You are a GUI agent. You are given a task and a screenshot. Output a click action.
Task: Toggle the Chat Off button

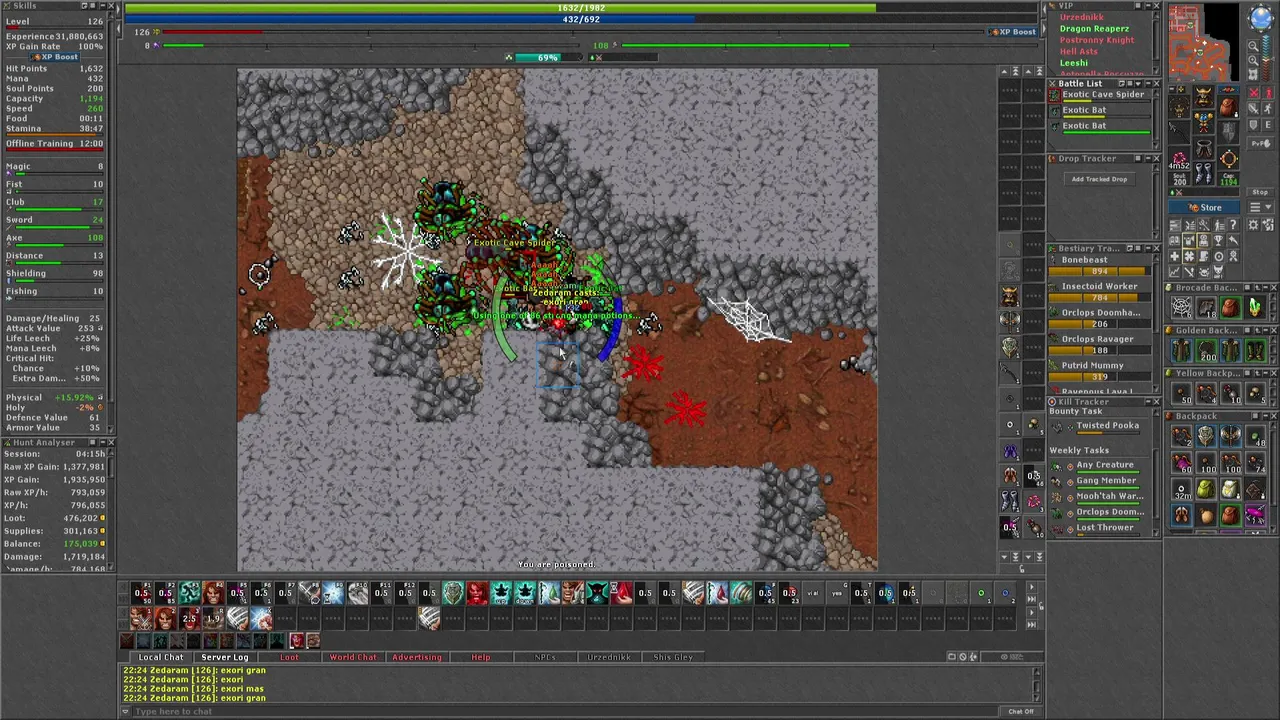1020,711
